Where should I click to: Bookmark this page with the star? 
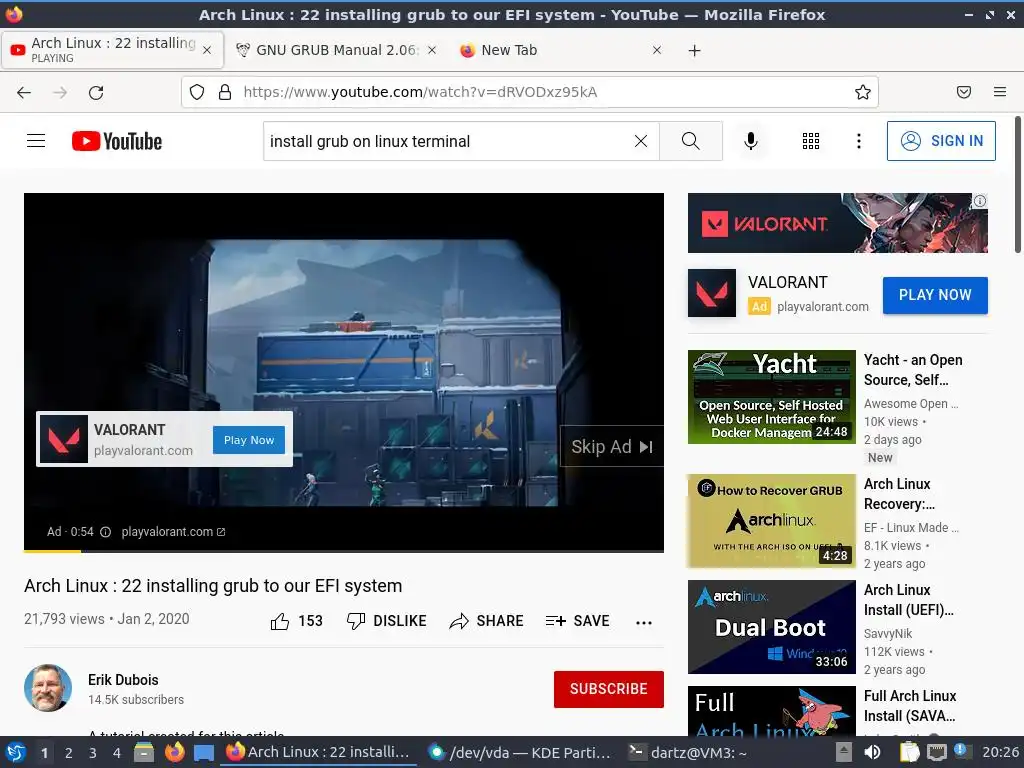click(862, 92)
